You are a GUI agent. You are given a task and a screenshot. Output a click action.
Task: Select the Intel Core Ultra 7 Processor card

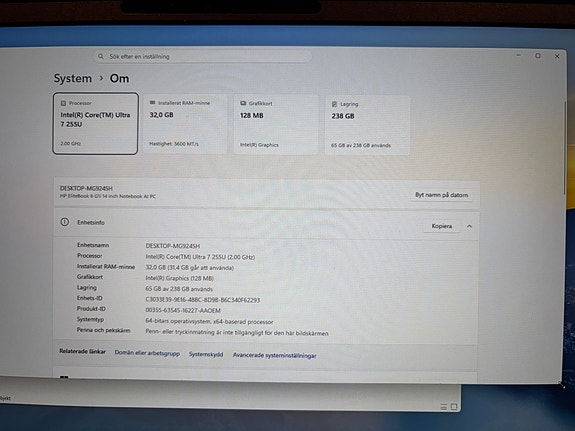tap(95, 124)
